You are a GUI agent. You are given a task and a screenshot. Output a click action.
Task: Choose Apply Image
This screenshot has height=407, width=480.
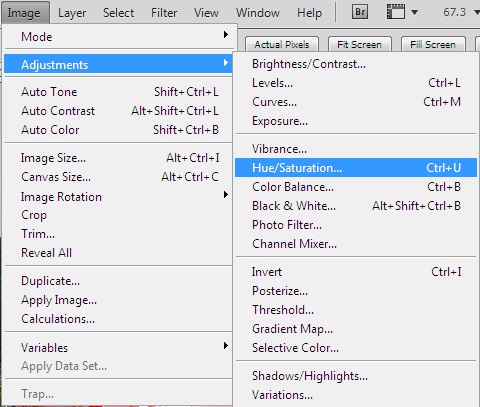(118, 300)
